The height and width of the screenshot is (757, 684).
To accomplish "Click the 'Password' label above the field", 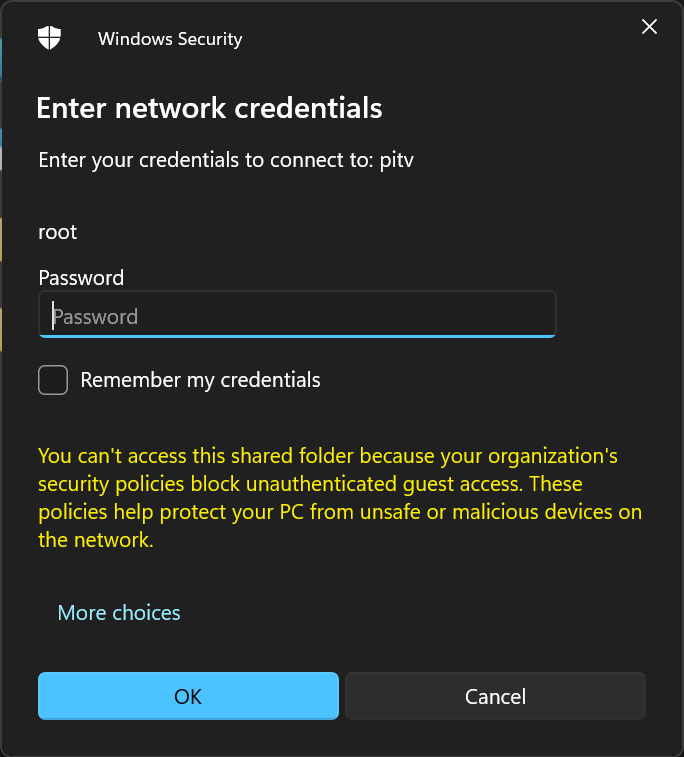I will coord(81,278).
